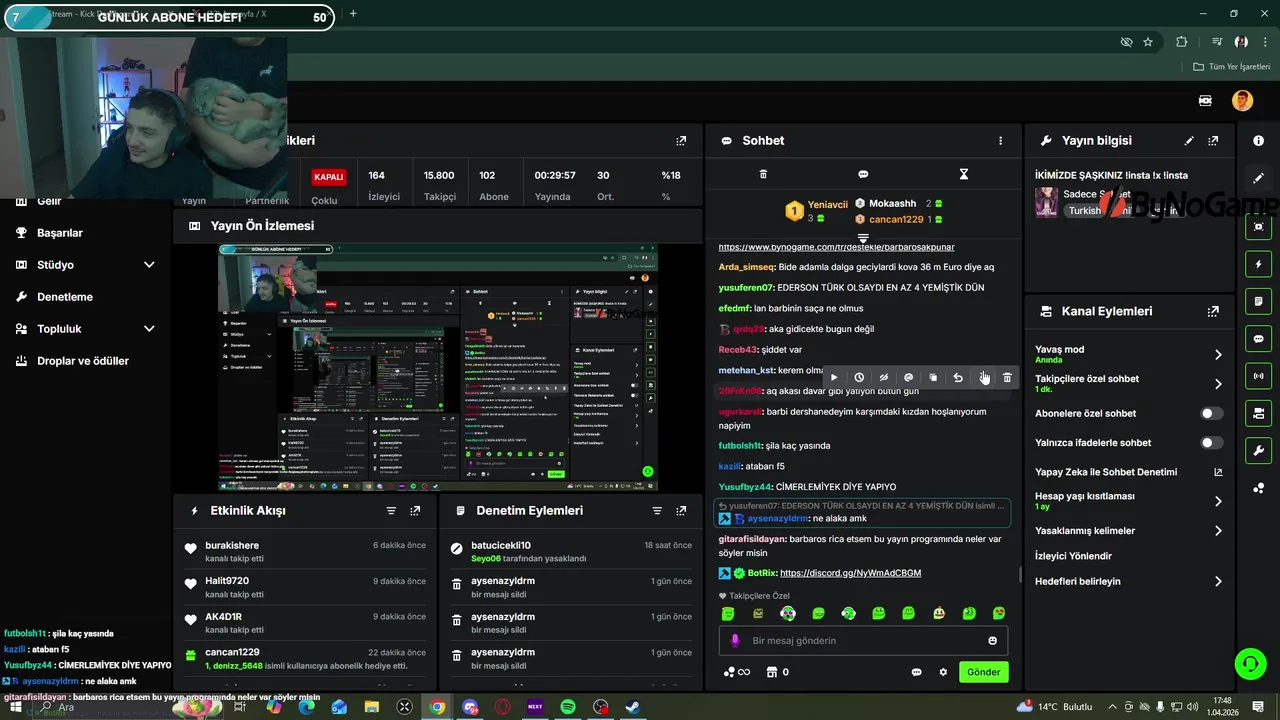Open Spotify from the taskbar
This screenshot has width=1280, height=720.
pyautogui.click(x=568, y=707)
